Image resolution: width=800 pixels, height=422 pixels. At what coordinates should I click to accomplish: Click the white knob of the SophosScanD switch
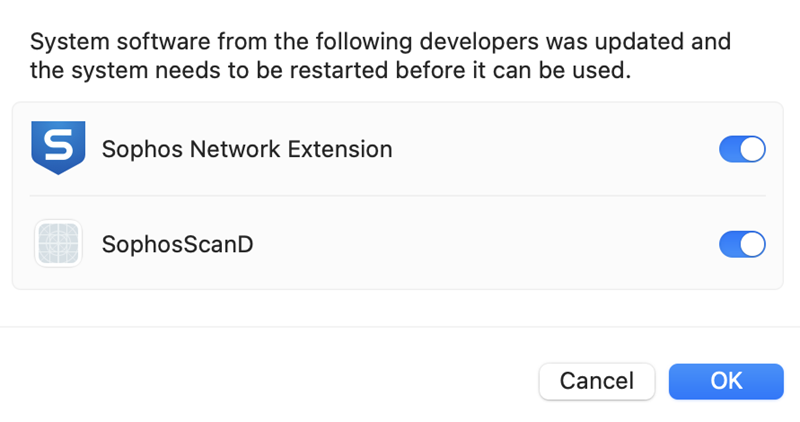tap(753, 244)
